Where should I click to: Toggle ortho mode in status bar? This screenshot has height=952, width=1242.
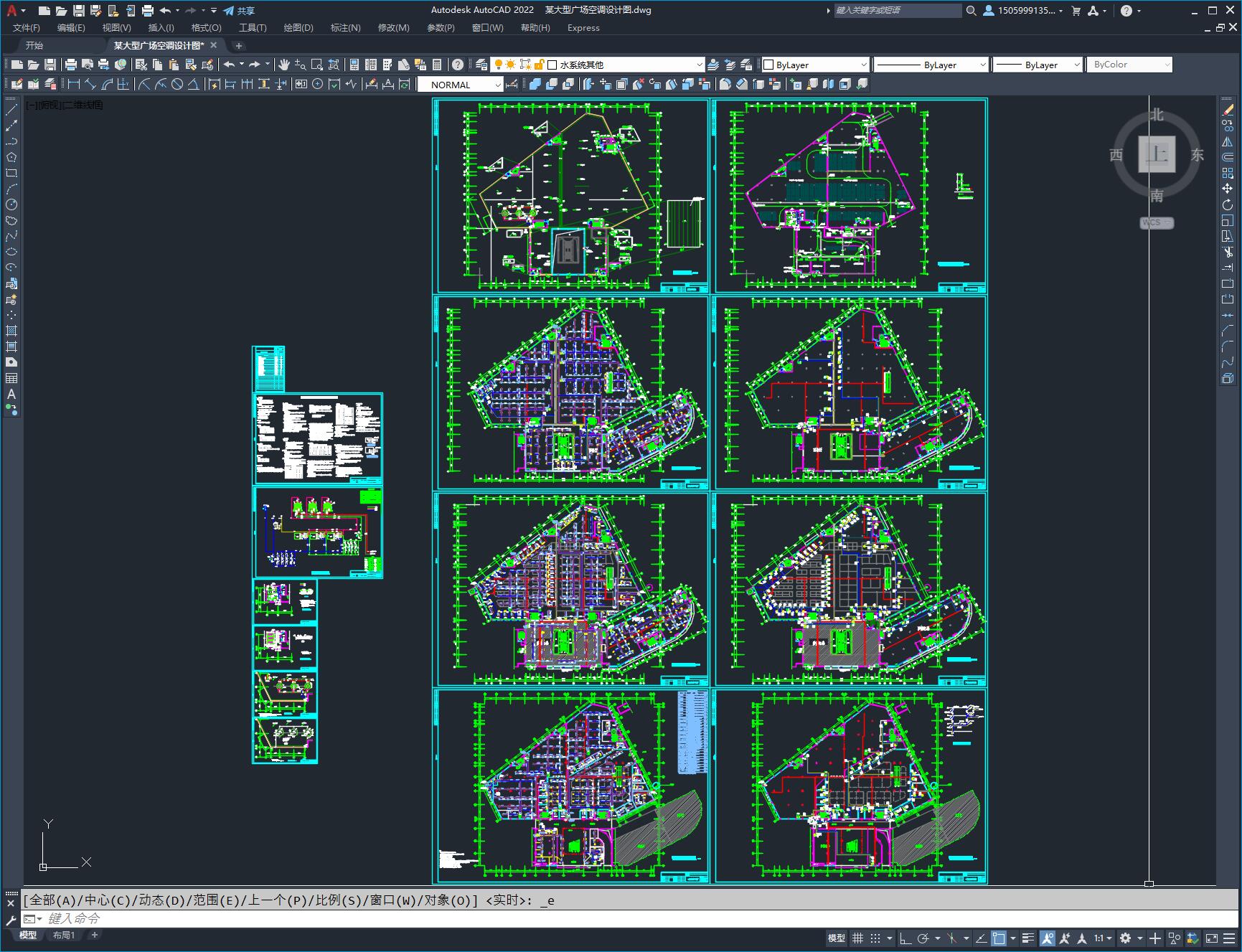905,938
